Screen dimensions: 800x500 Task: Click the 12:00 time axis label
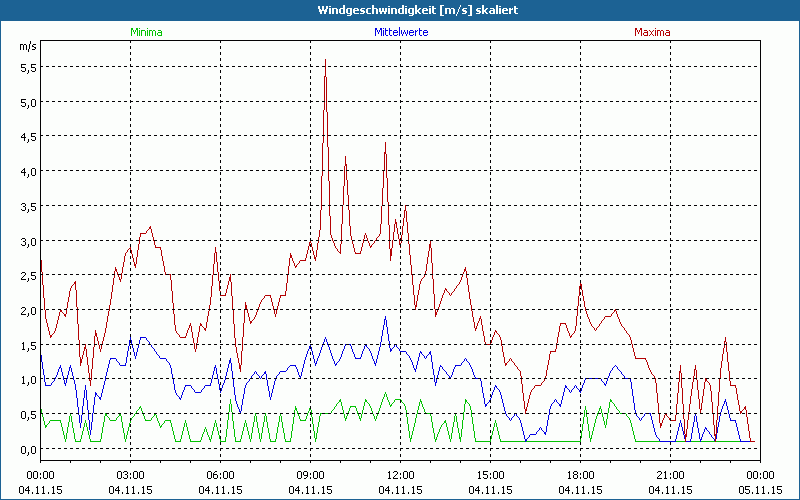pos(400,475)
